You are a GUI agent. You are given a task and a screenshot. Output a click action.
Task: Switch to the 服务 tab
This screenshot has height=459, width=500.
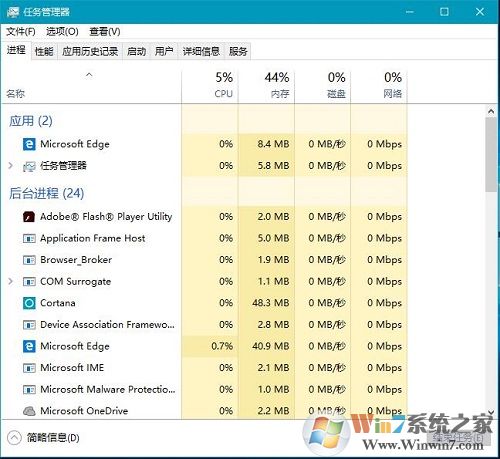(x=238, y=51)
